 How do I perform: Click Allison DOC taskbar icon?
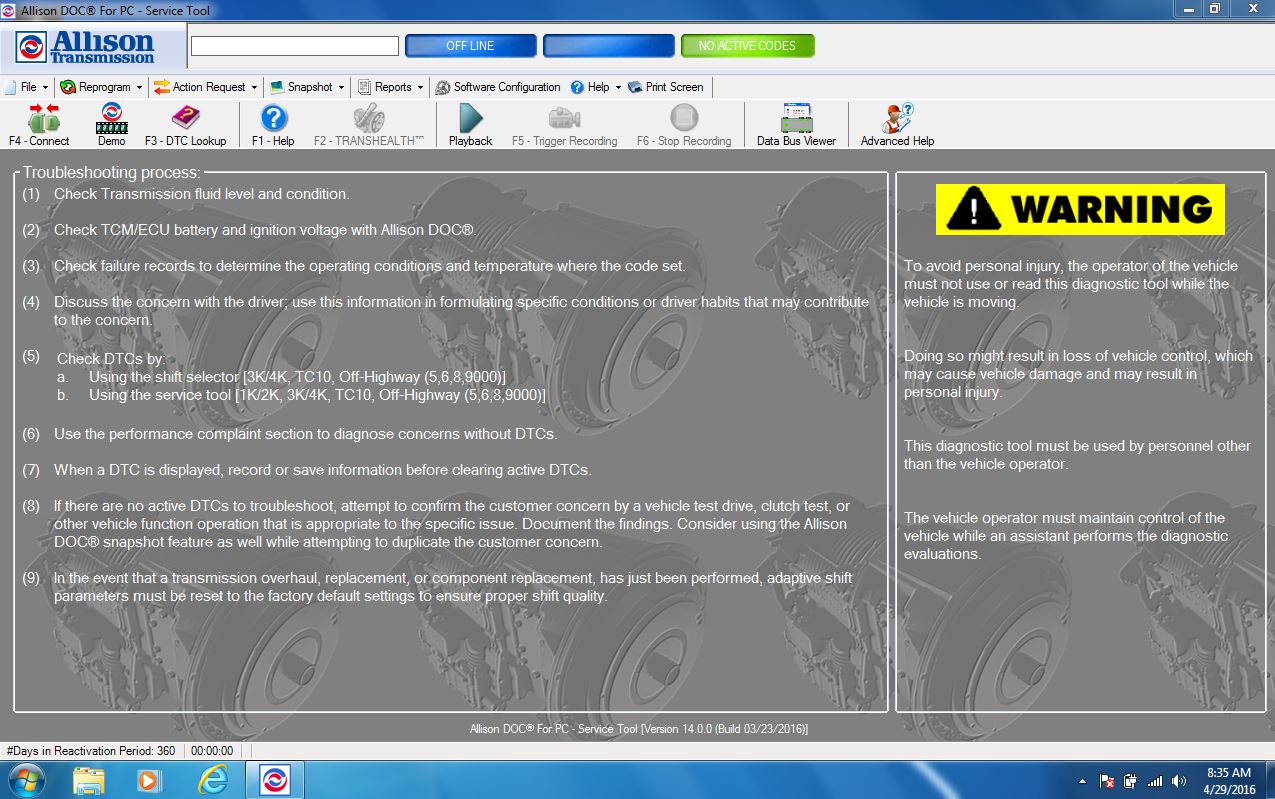[275, 780]
